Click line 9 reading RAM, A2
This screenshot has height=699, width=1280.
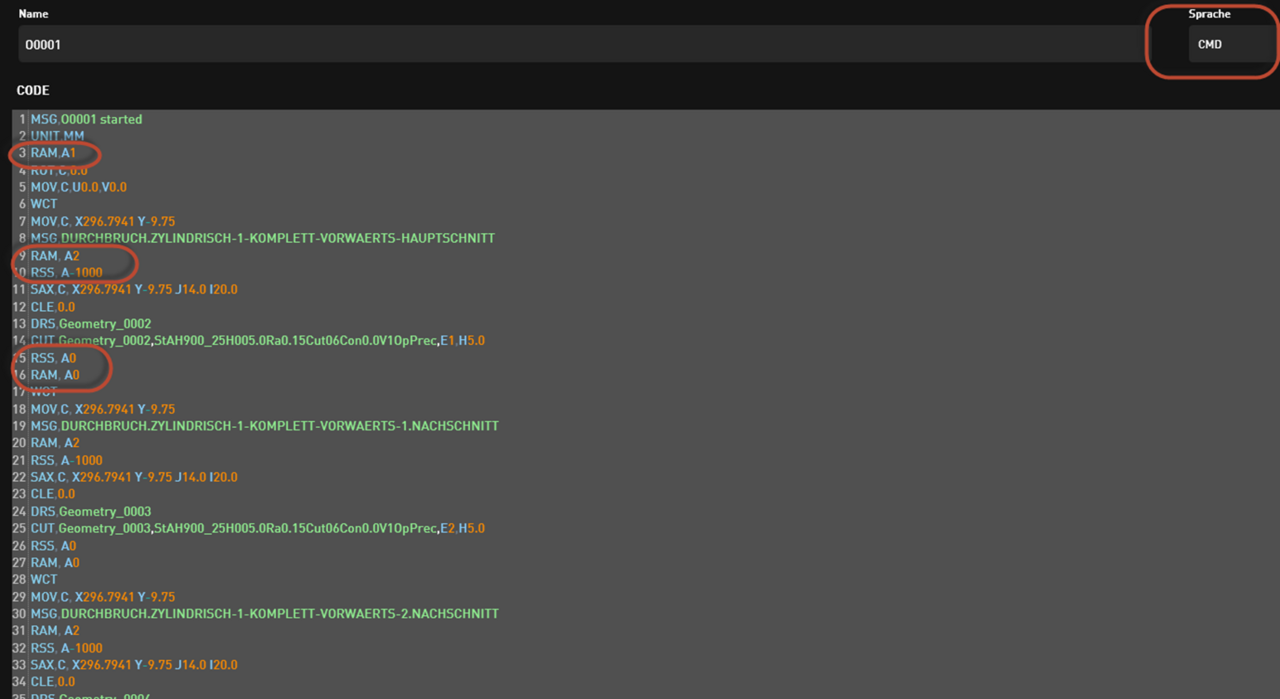pos(55,256)
